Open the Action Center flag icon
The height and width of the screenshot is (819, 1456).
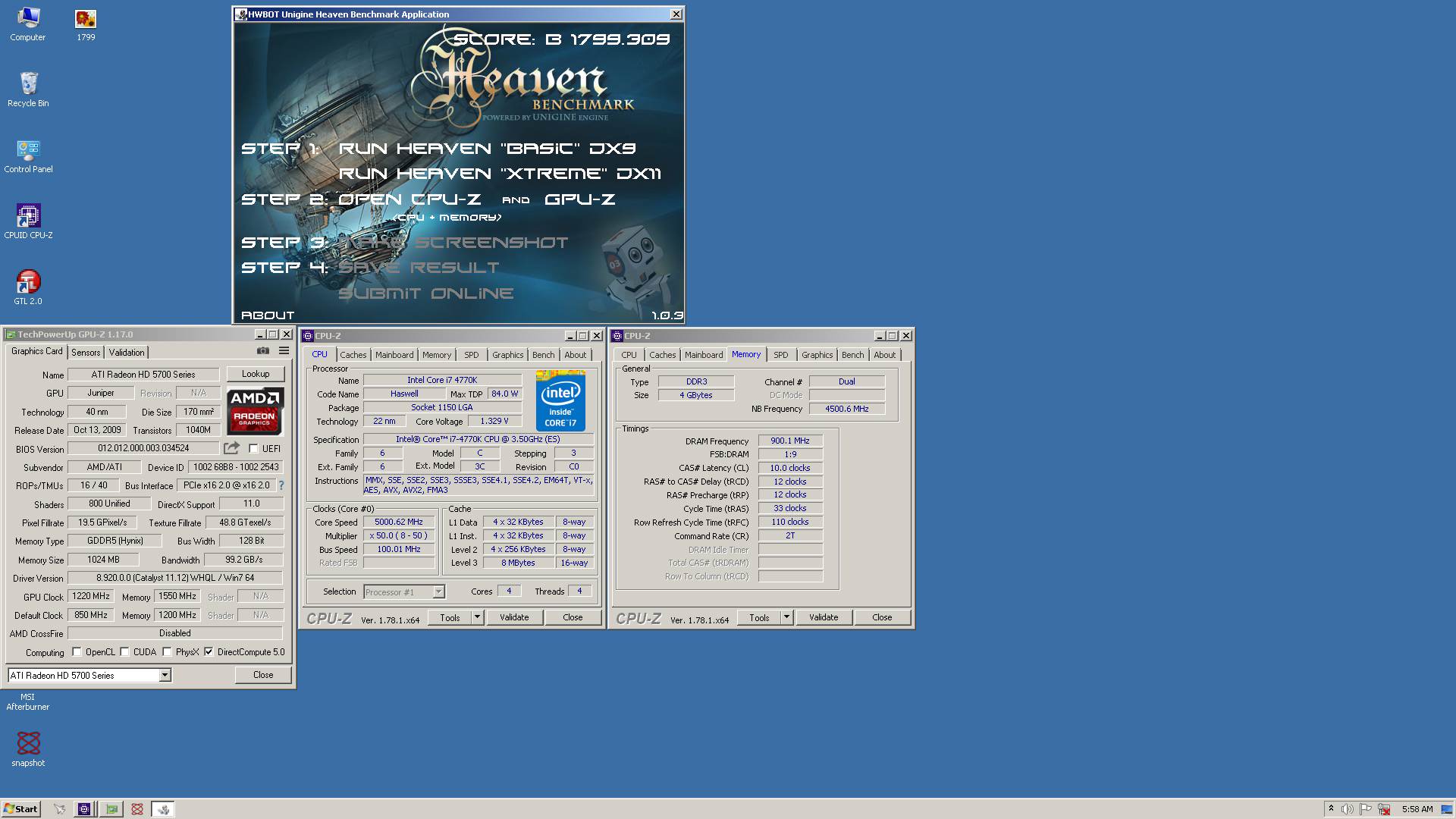(1366, 809)
